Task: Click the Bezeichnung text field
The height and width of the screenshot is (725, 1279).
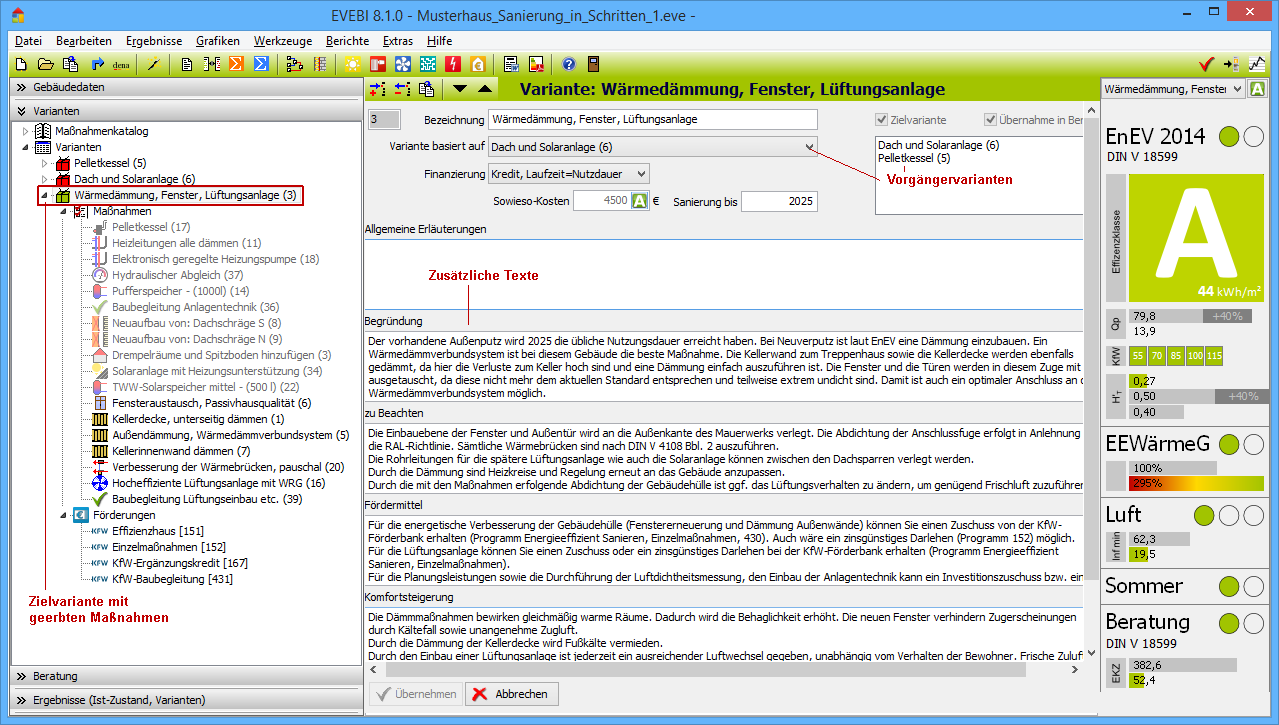Action: tap(652, 119)
